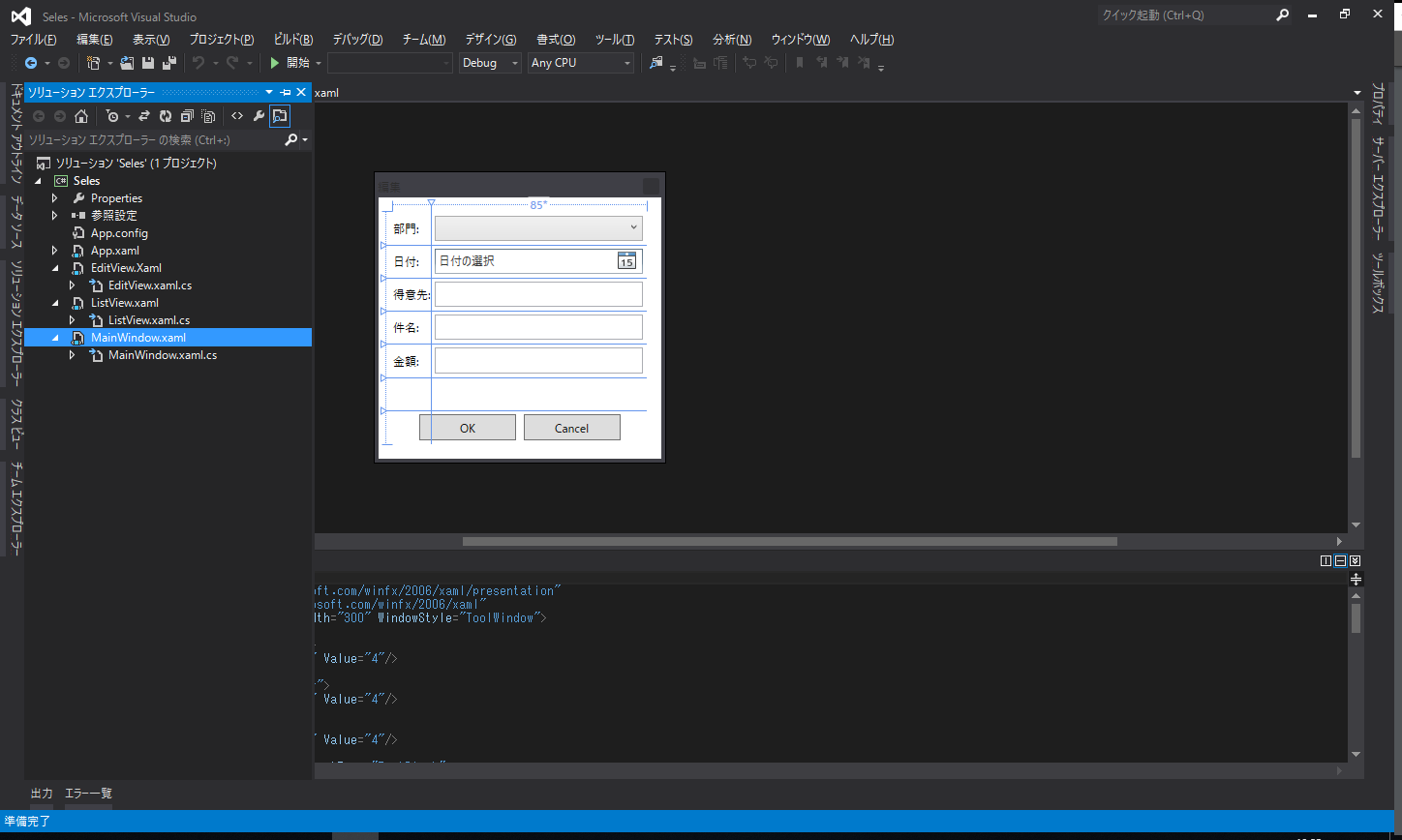Click the Redo toolbar icon
1402x840 pixels.
232,63
